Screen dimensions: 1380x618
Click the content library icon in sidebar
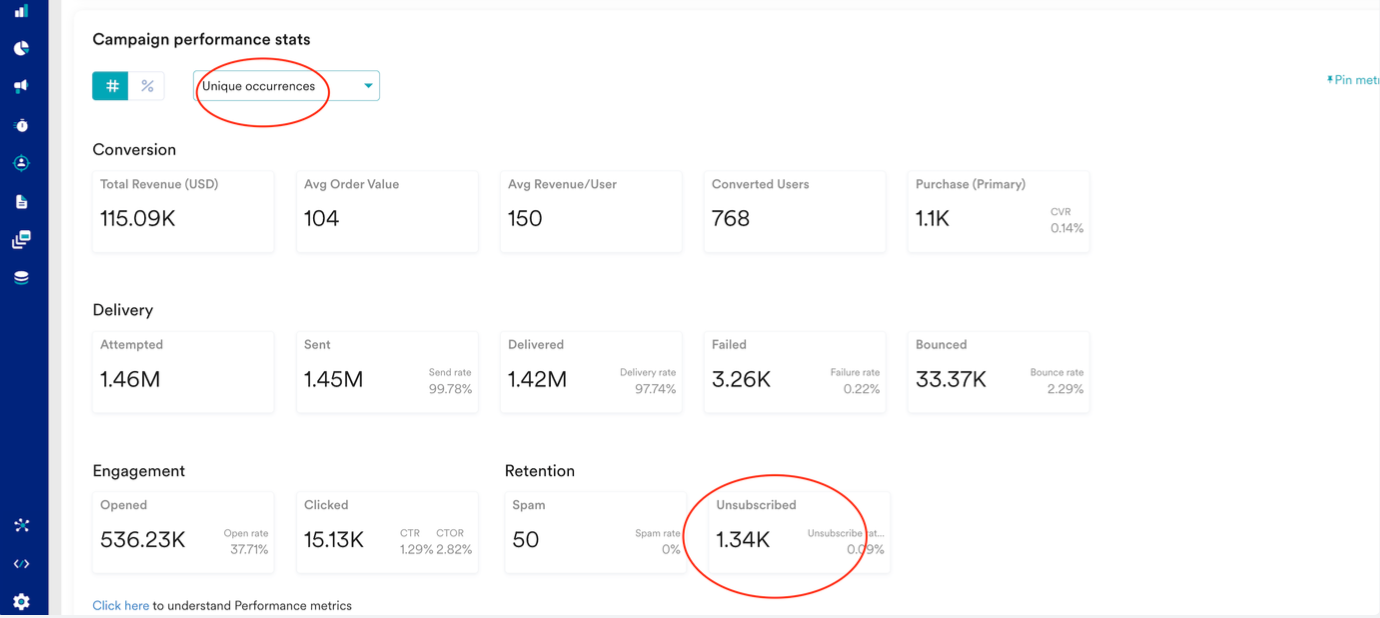click(21, 240)
